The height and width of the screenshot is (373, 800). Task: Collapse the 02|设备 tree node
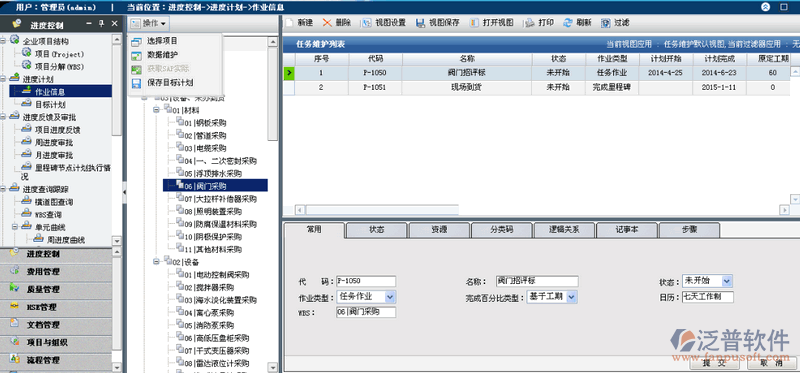coord(157,262)
